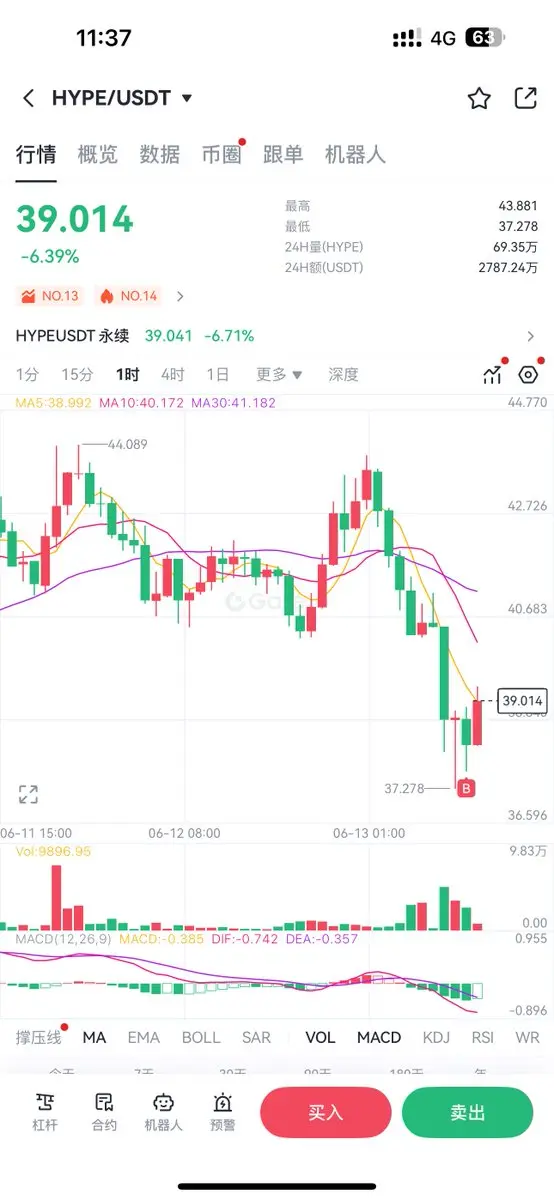The image size is (554, 1200).
Task: Open HYPEUSDT 永续 perpetual contract row
Action: pos(277,336)
